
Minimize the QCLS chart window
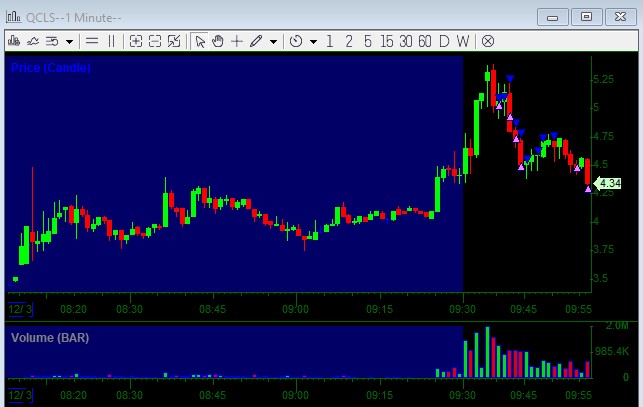552,17
